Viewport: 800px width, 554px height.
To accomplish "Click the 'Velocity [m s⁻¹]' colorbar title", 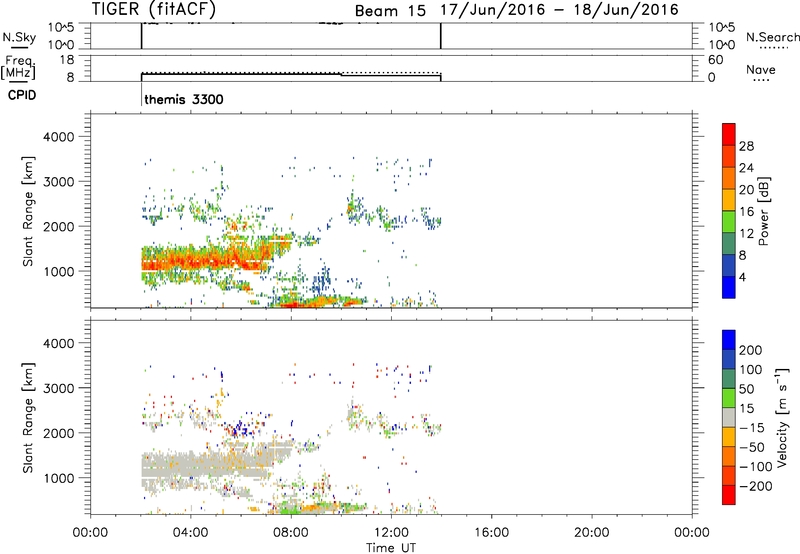I will pos(781,417).
